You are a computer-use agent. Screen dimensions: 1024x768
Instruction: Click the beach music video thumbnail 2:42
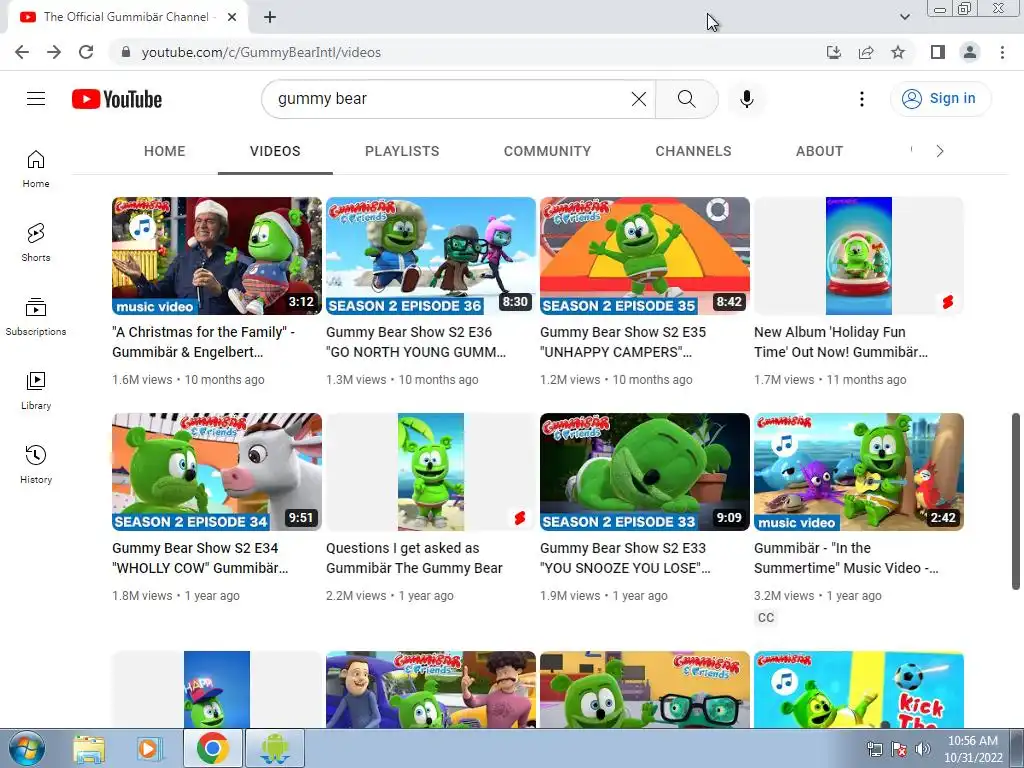pos(859,472)
